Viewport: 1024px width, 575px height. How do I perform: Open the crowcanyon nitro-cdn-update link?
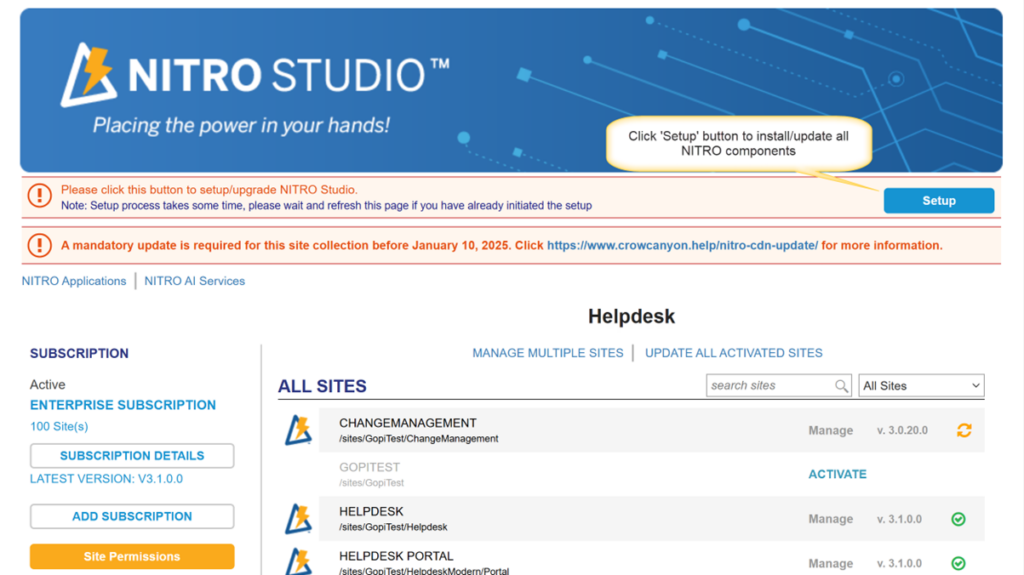click(682, 246)
